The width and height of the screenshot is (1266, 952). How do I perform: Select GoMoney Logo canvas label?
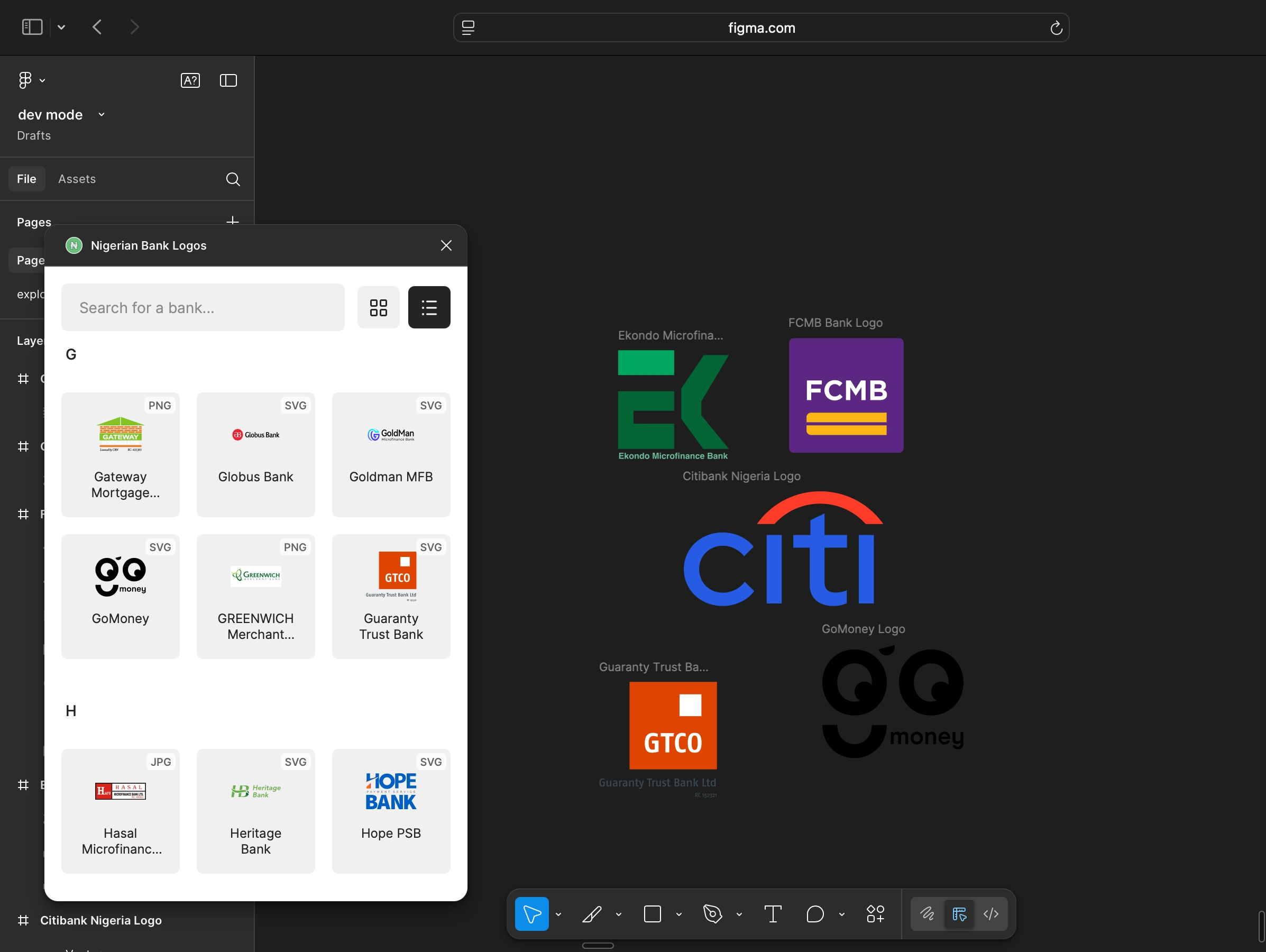(x=863, y=629)
